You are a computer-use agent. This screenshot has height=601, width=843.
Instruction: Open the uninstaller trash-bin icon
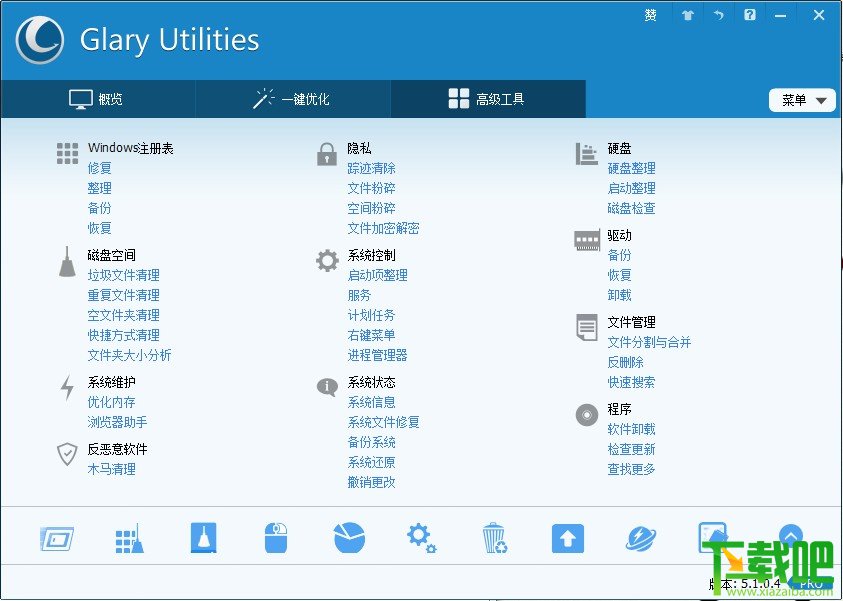(x=494, y=537)
